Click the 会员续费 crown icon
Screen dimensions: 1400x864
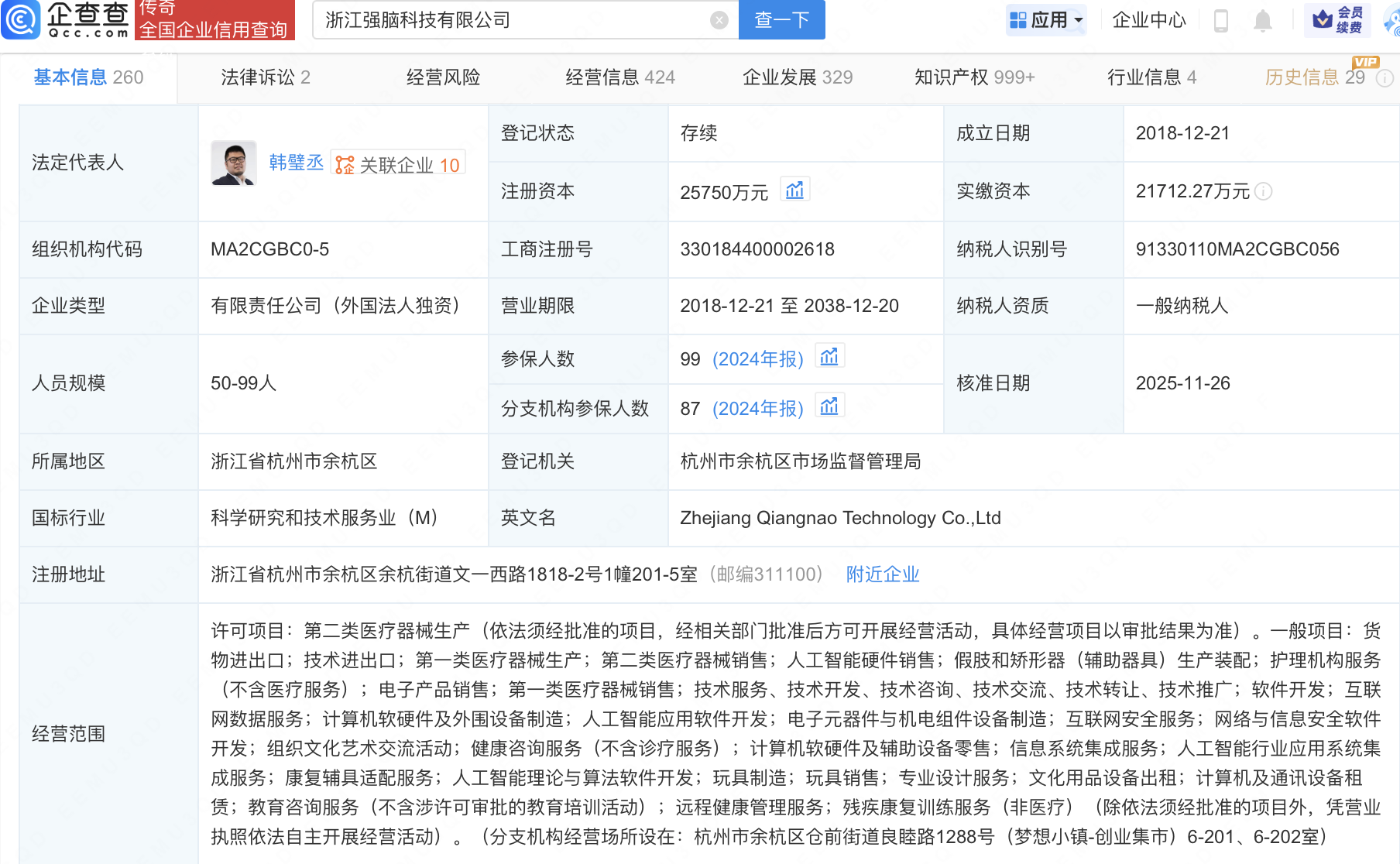[1336, 21]
